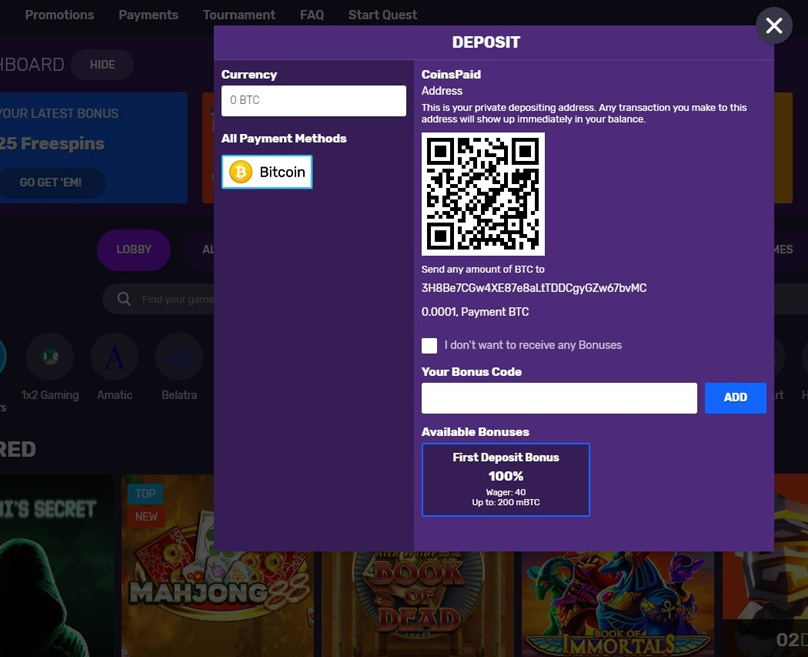The image size is (808, 657).
Task: Click the blue ADD button
Action: click(x=735, y=398)
